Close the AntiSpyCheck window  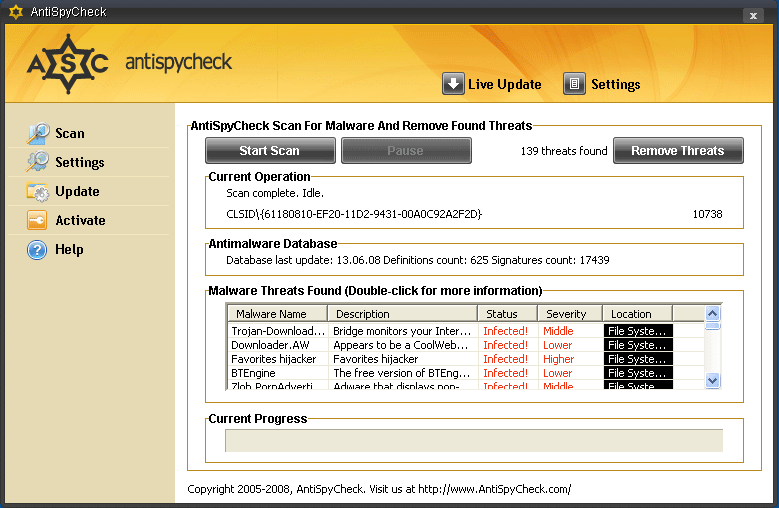coord(751,15)
